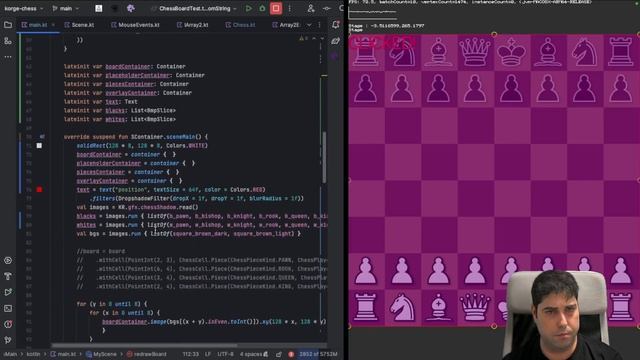Click the red color swatch in gutter
This screenshot has width=640, height=360.
pos(39,189)
